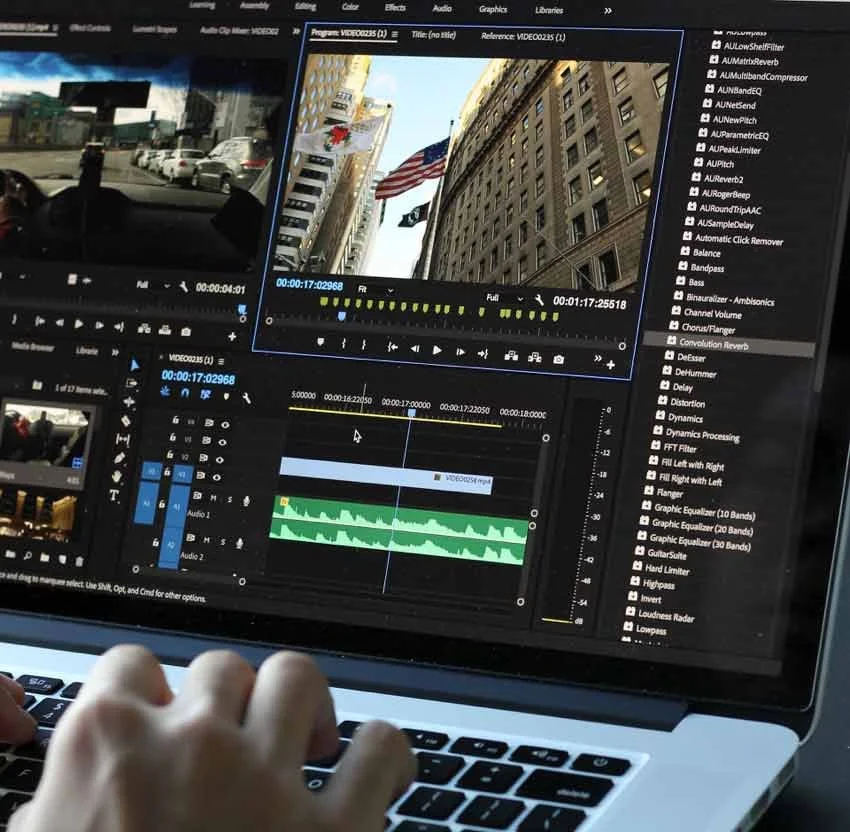
Task: Expand source panel tabs overflow chevrons
Action: click(x=296, y=31)
